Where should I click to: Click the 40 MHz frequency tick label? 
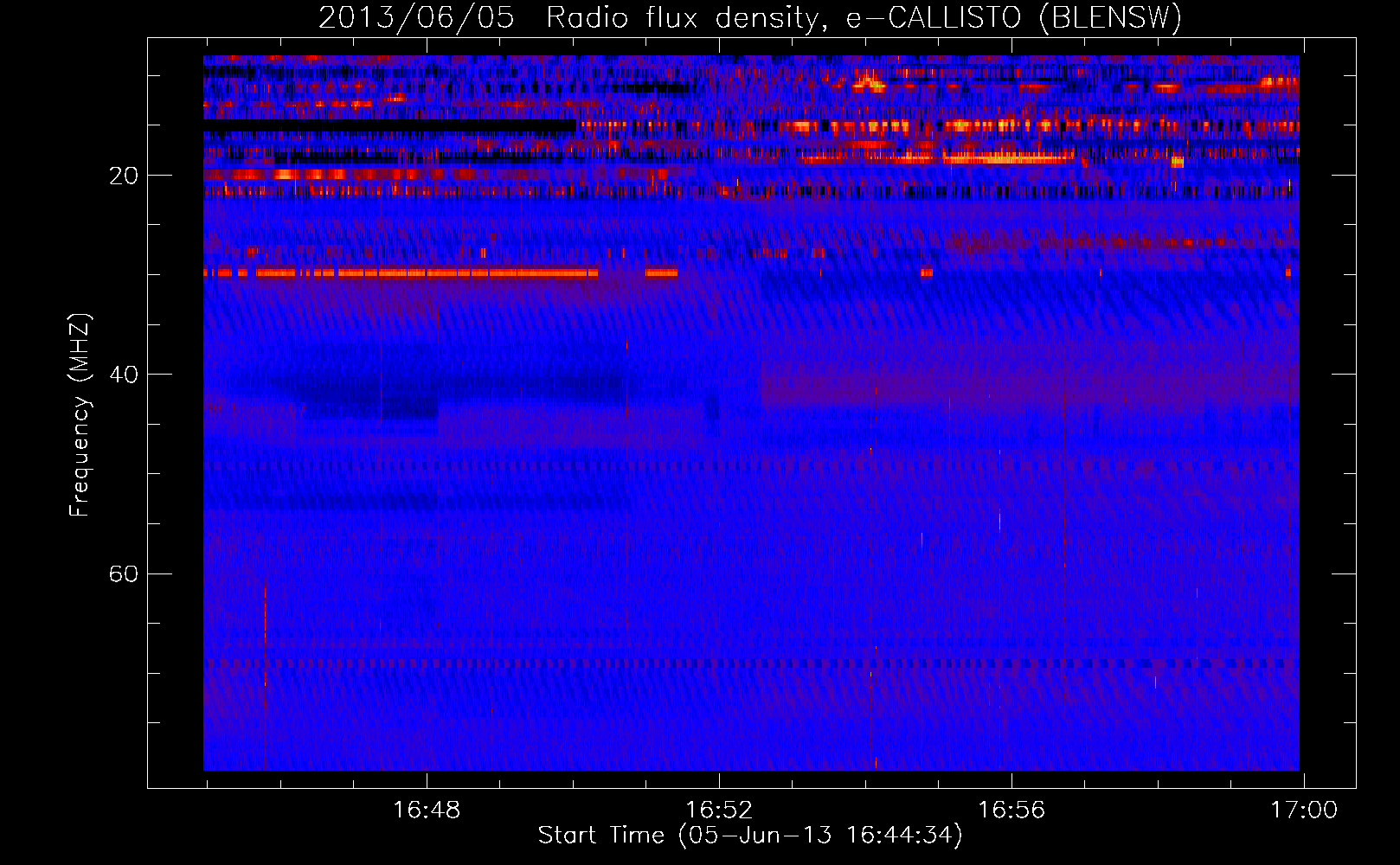[124, 375]
